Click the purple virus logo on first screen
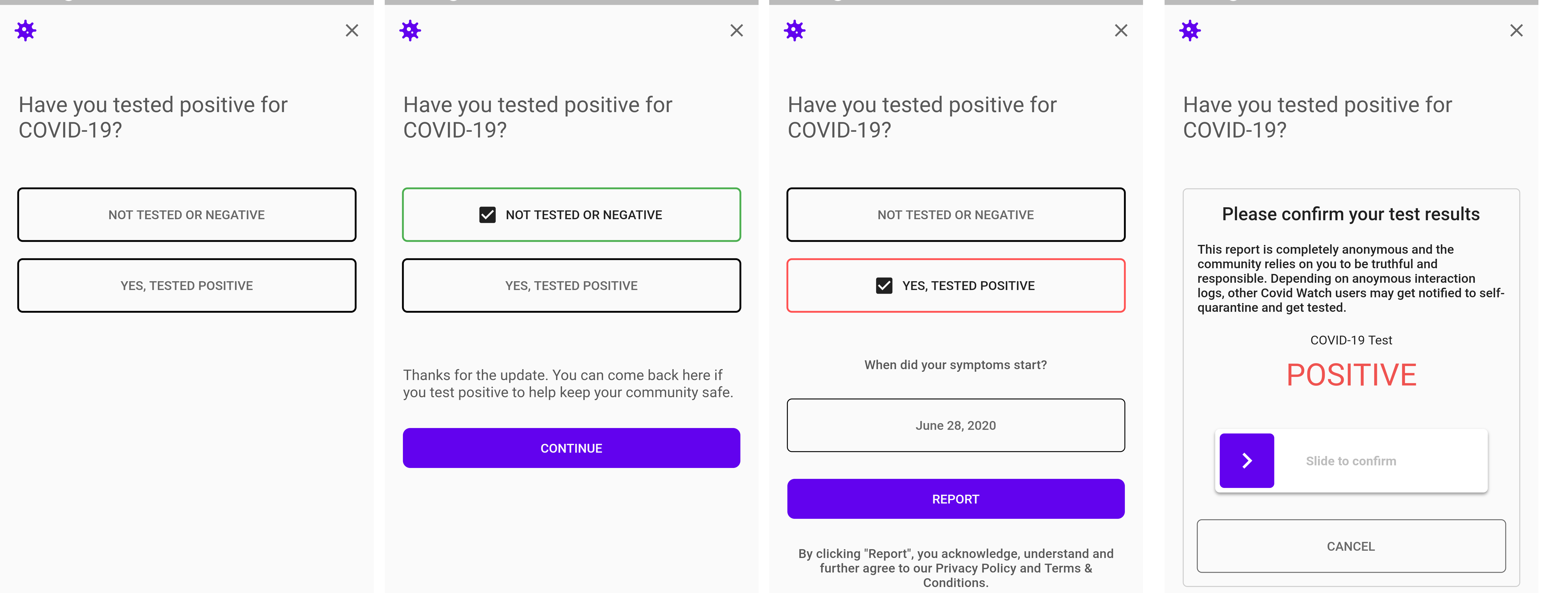1568x593 pixels. (x=25, y=30)
